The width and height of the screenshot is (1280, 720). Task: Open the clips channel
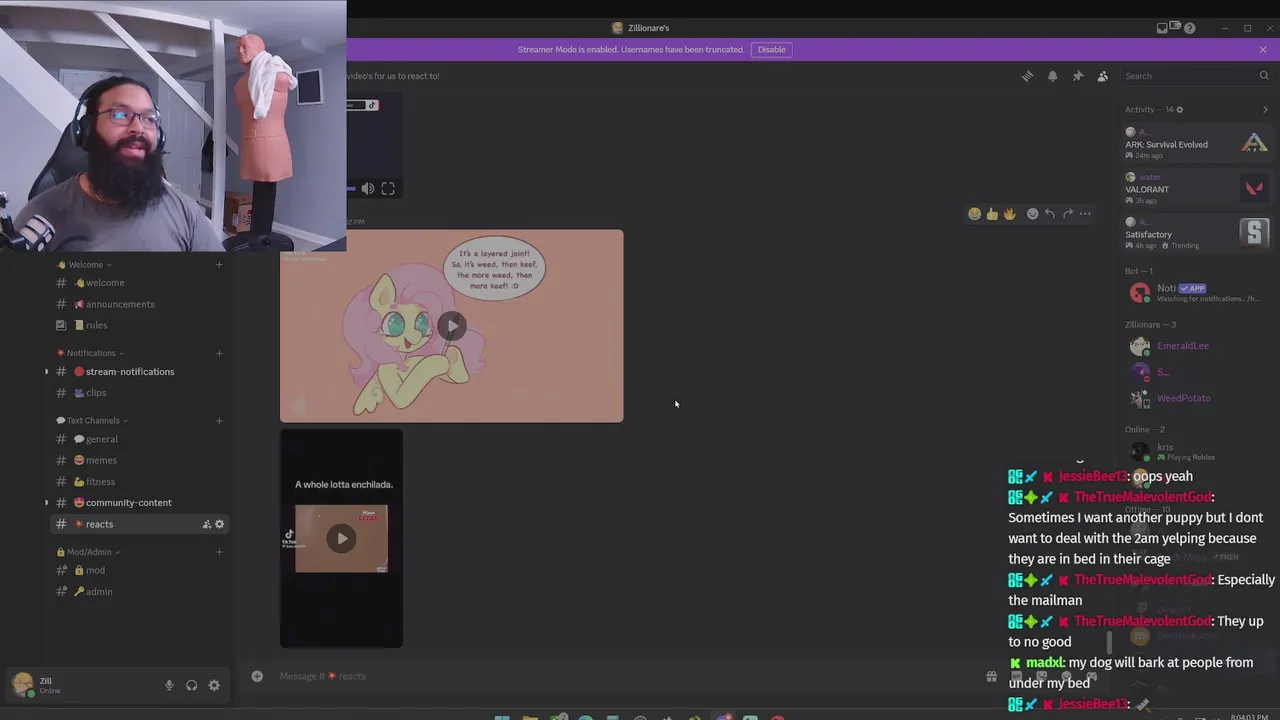tap(140, 393)
